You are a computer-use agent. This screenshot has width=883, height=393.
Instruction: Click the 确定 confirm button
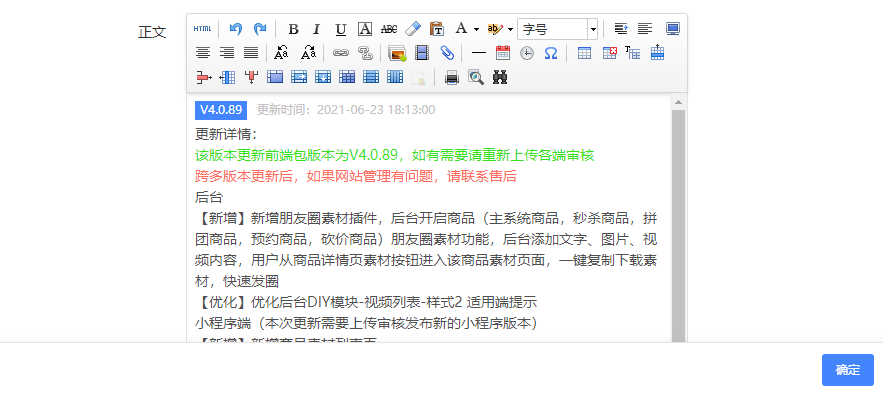tap(848, 370)
